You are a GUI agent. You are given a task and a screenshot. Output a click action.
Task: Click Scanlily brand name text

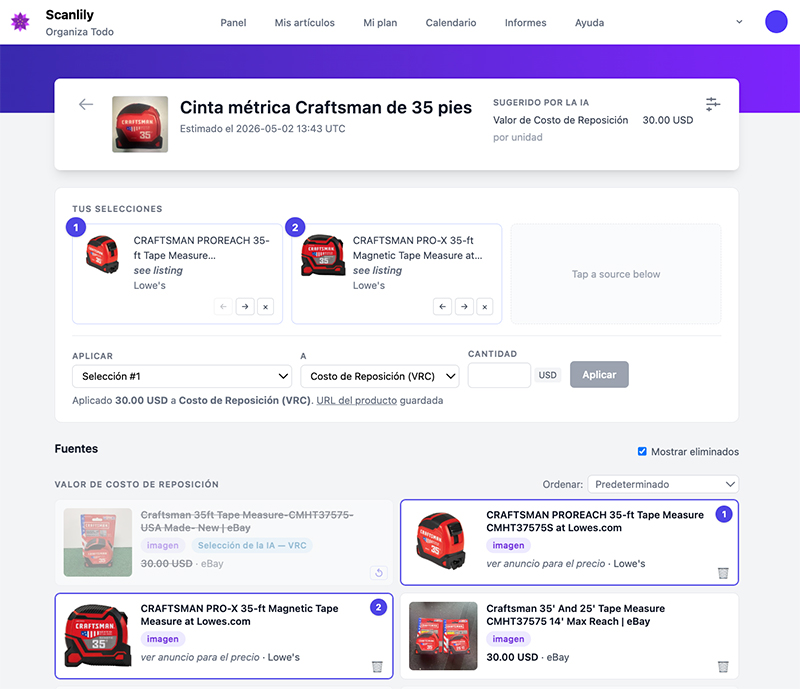tap(69, 15)
